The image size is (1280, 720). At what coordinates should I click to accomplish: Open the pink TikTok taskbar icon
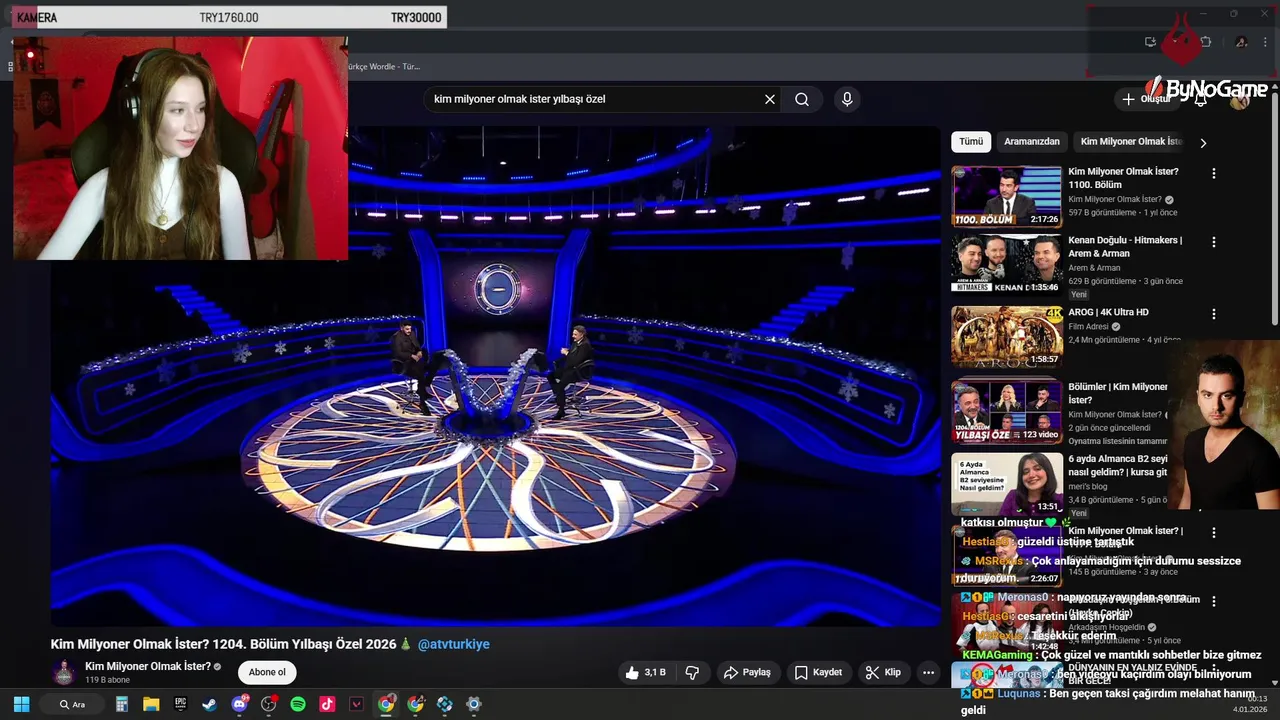pos(327,704)
